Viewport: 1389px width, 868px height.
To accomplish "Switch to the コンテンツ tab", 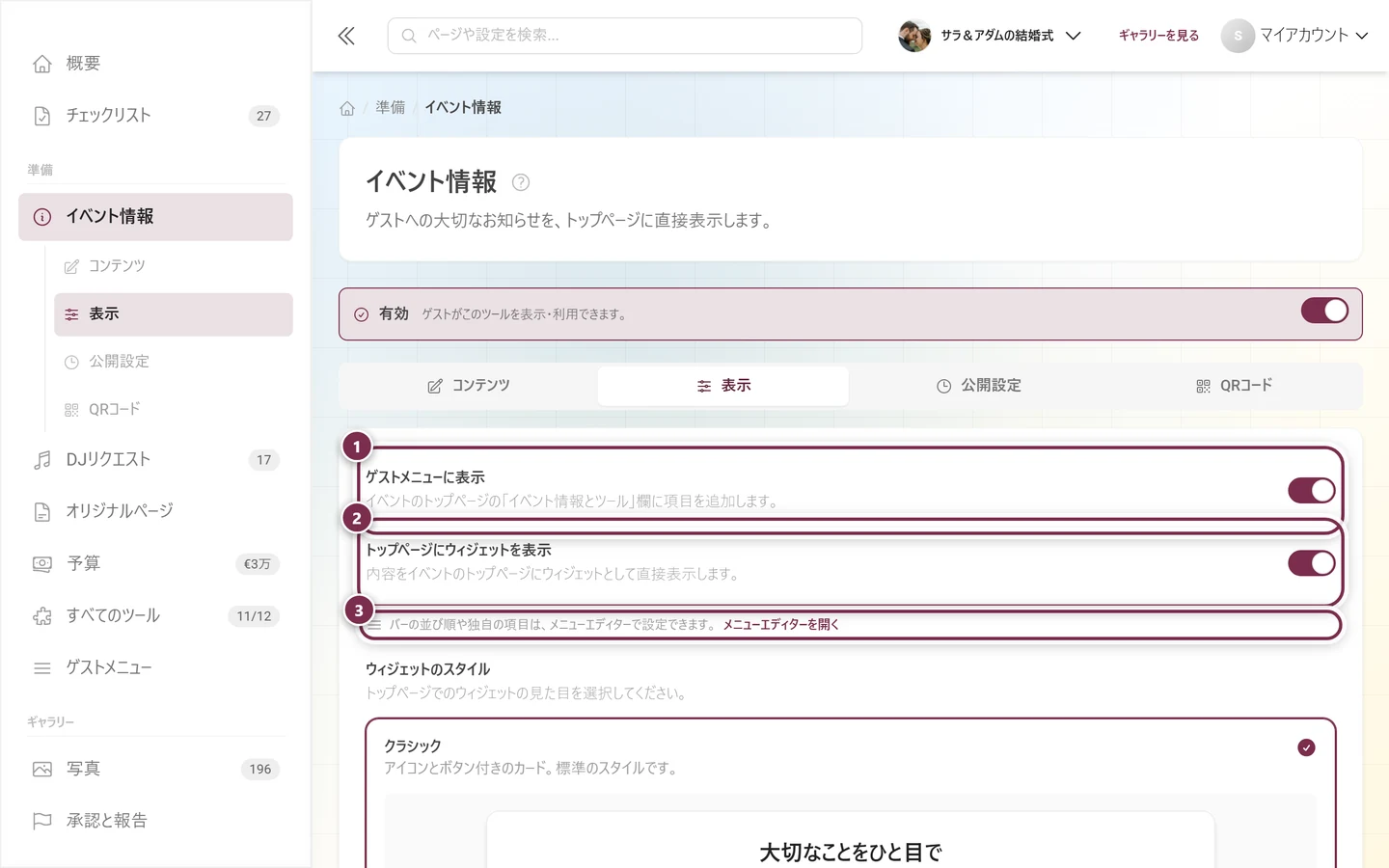I will 469,386.
